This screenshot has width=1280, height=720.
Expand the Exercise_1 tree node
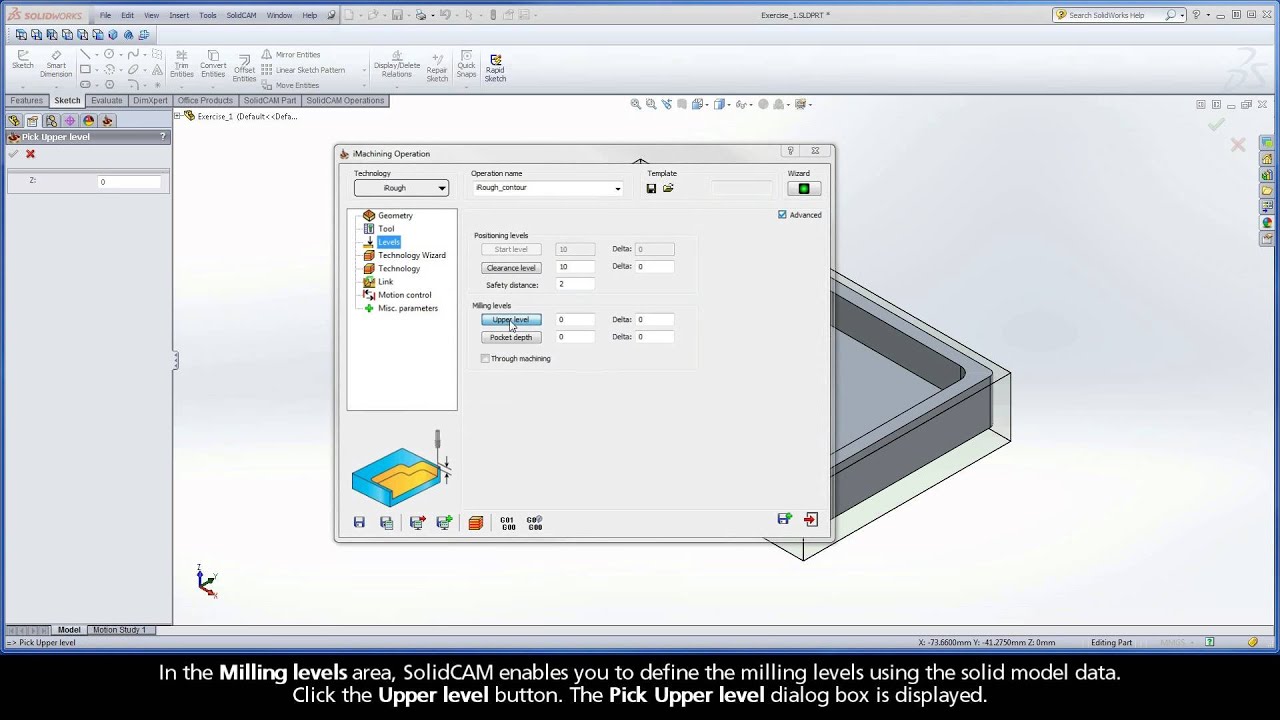tap(177, 116)
